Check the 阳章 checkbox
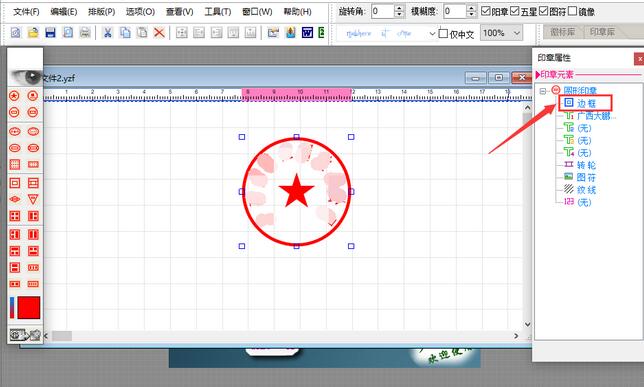The image size is (644, 387). click(x=486, y=11)
